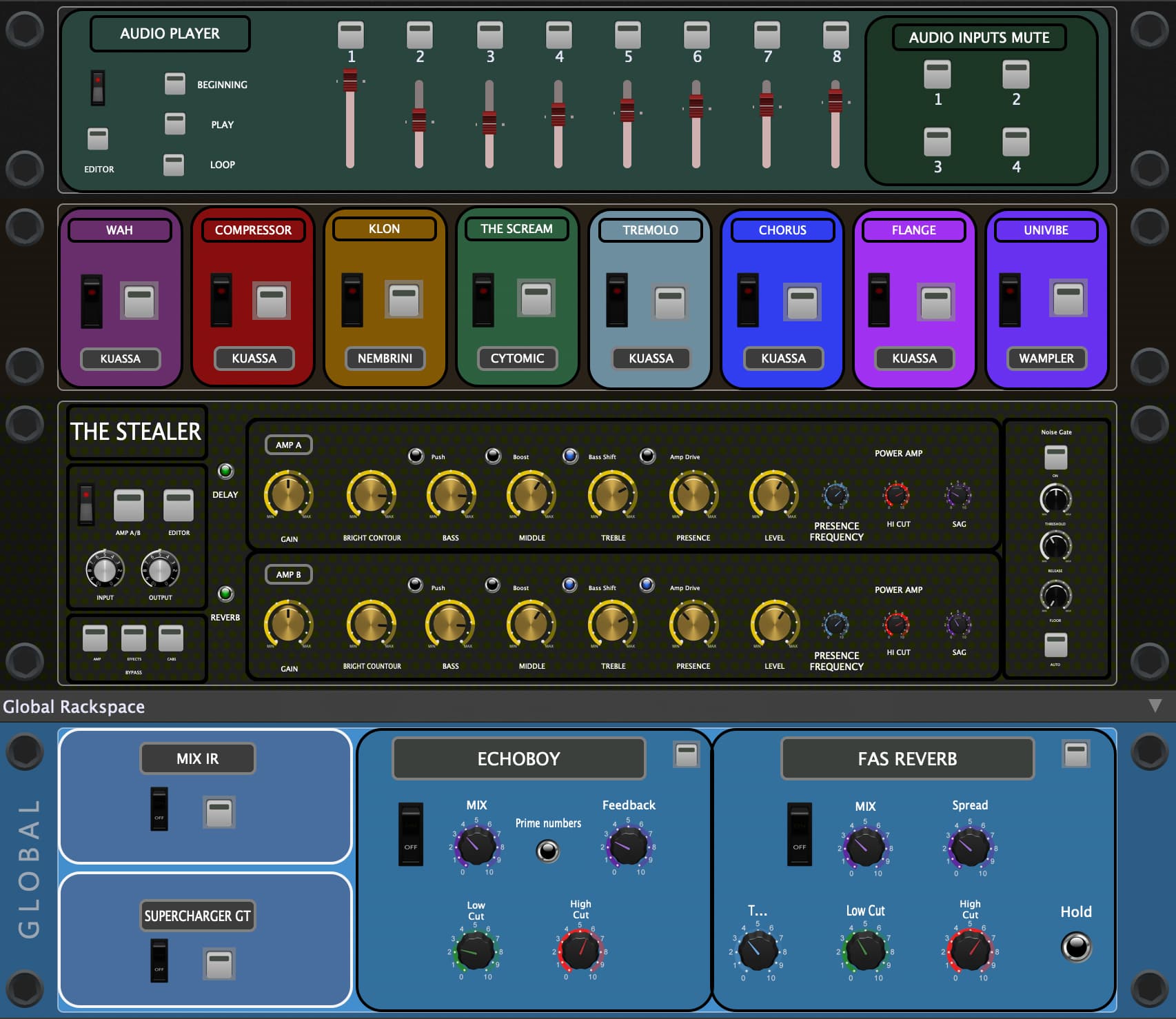The width and height of the screenshot is (1176, 1019).
Task: Mute audio input 1
Action: pos(937,74)
